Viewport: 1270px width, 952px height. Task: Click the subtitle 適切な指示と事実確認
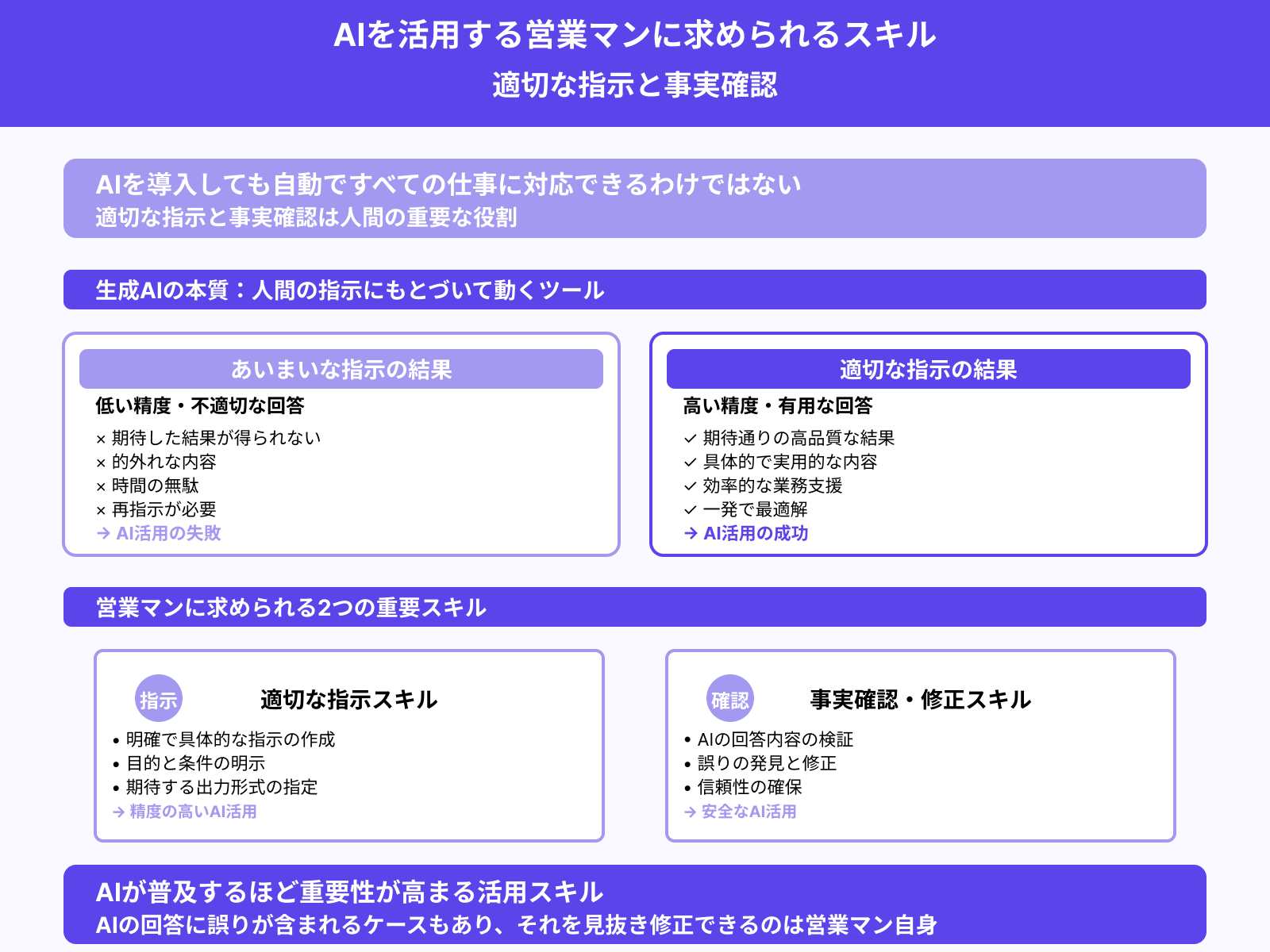pyautogui.click(x=635, y=85)
